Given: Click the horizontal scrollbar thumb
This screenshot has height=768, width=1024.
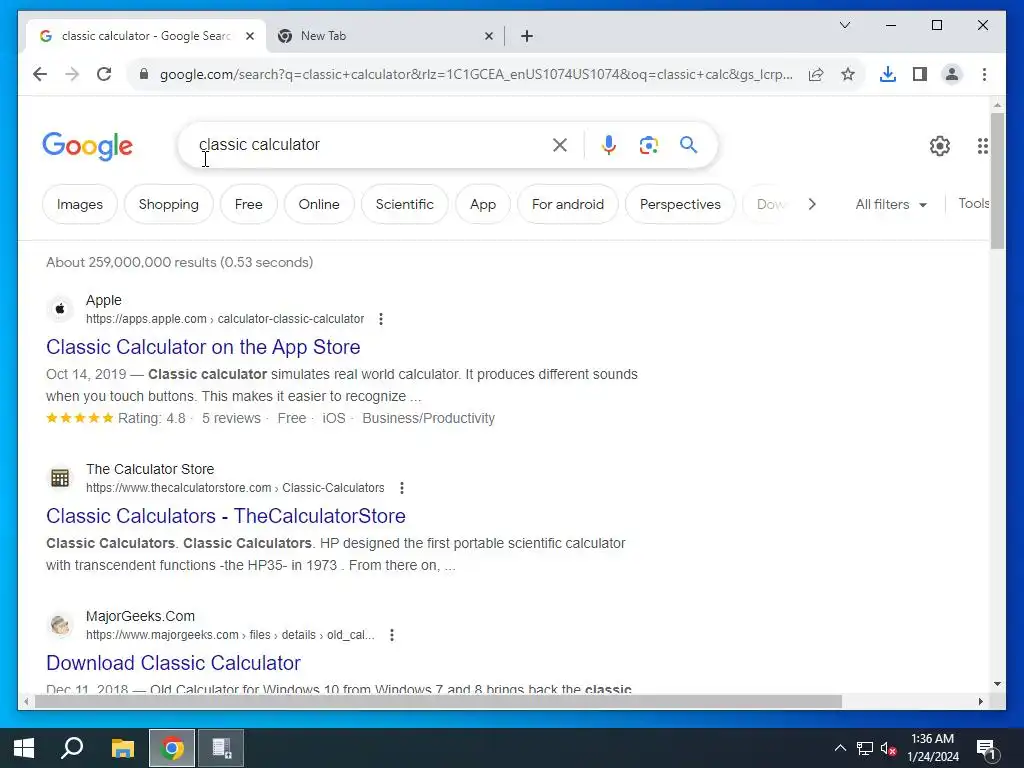Looking at the screenshot, I should (x=438, y=702).
